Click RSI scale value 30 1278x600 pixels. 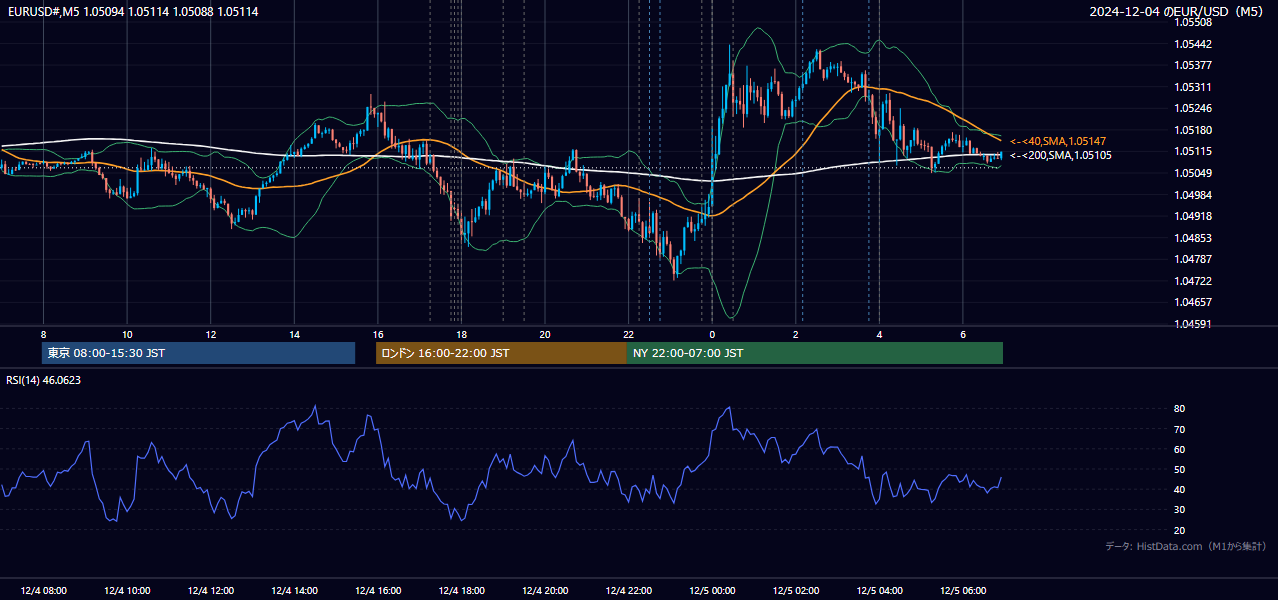(x=1180, y=510)
